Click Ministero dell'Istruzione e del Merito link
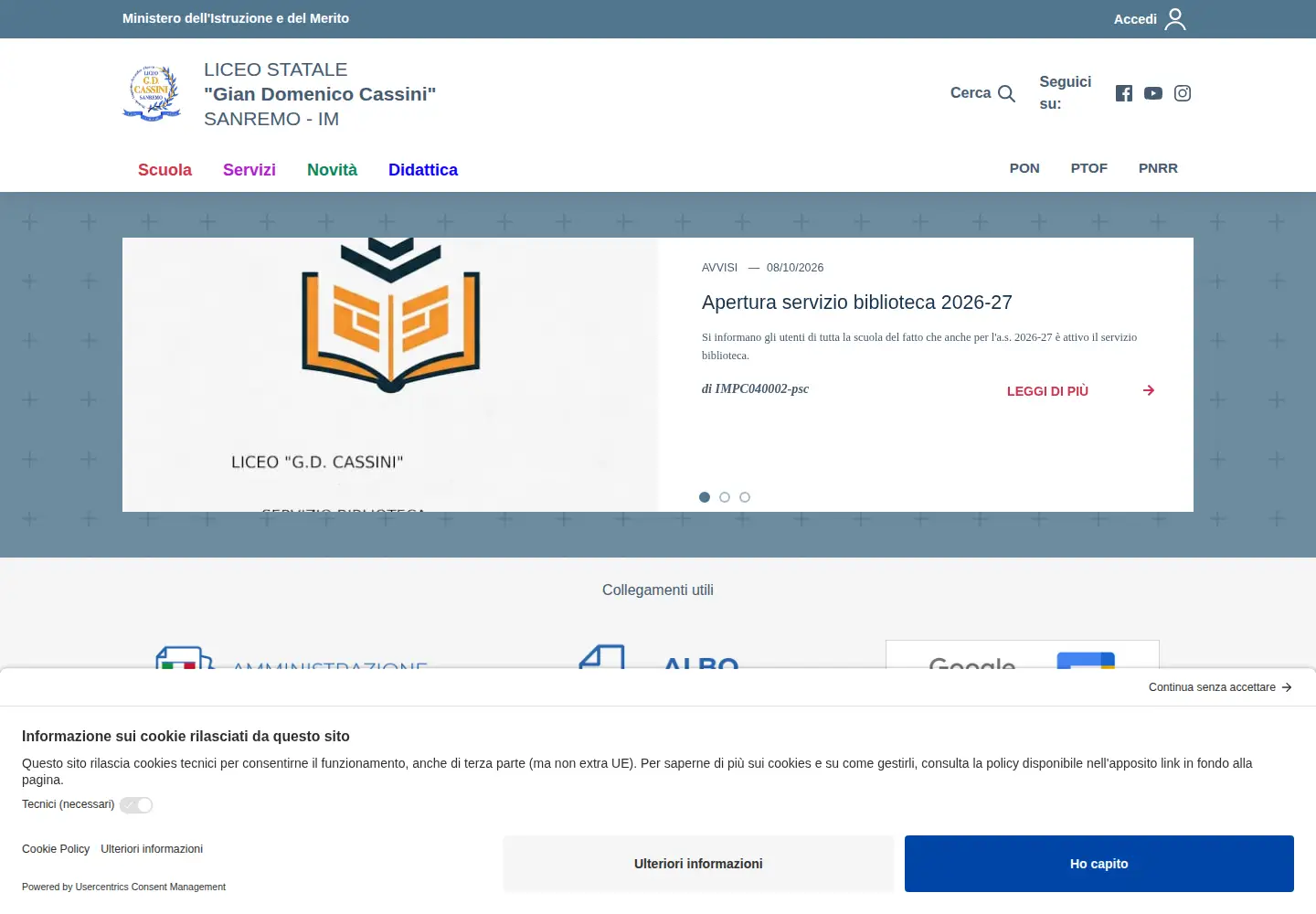The image size is (1316, 914). [236, 18]
